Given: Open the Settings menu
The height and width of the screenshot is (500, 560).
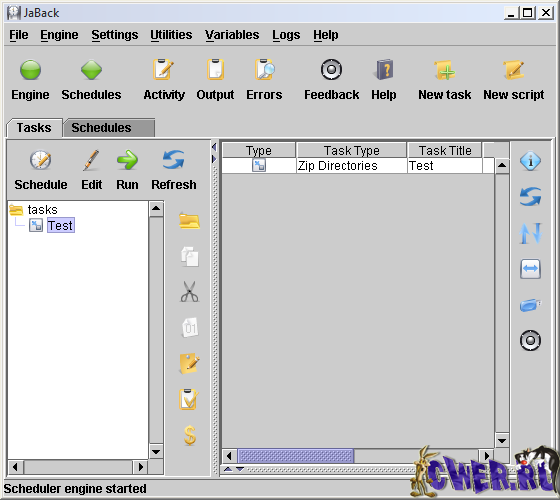Looking at the screenshot, I should click(x=115, y=35).
